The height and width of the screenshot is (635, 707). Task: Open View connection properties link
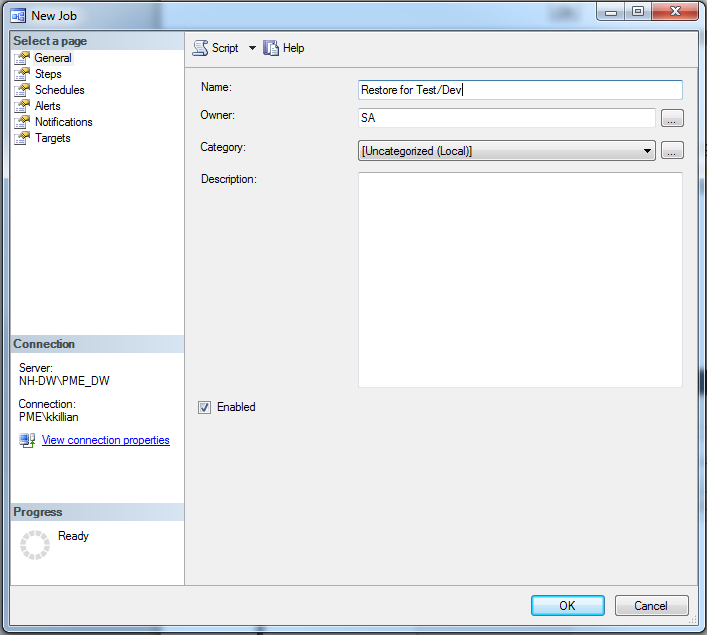pyautogui.click(x=106, y=440)
